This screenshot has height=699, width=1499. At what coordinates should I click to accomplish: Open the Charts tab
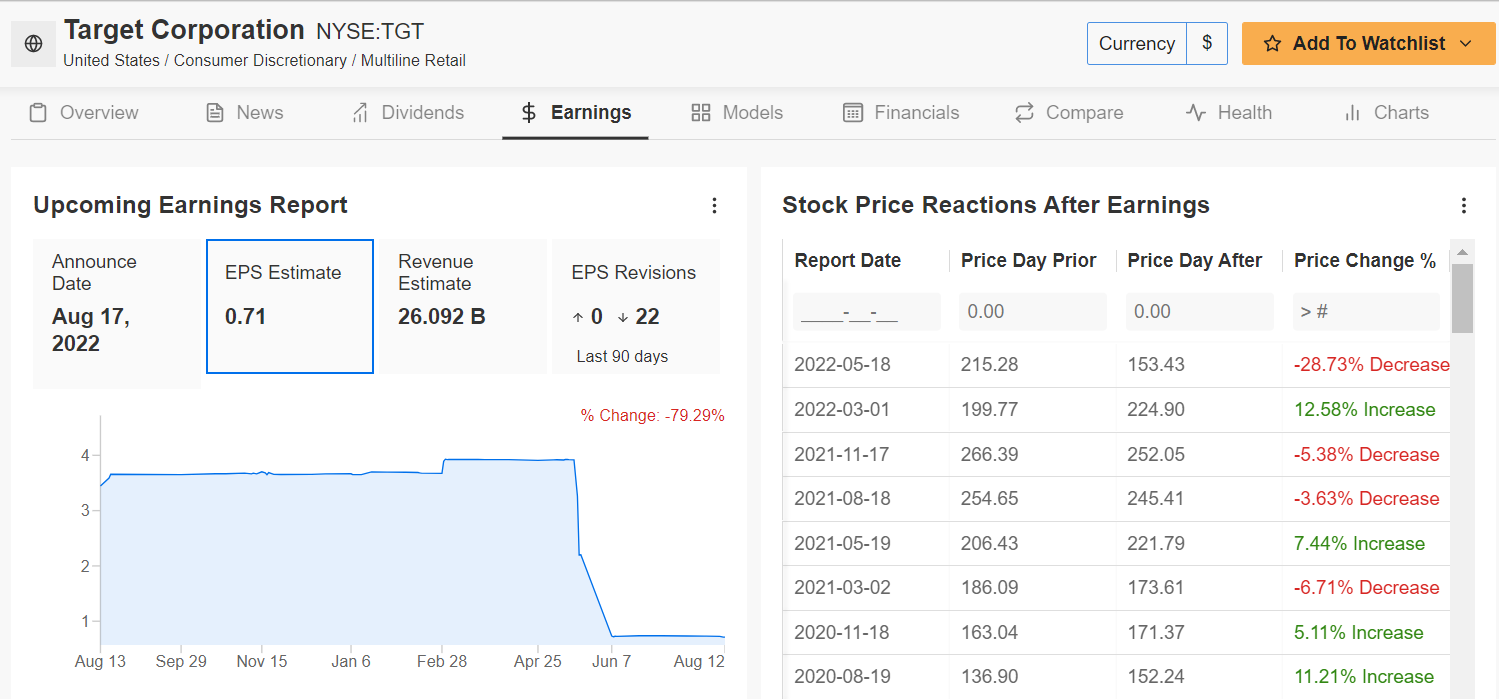pos(1386,113)
